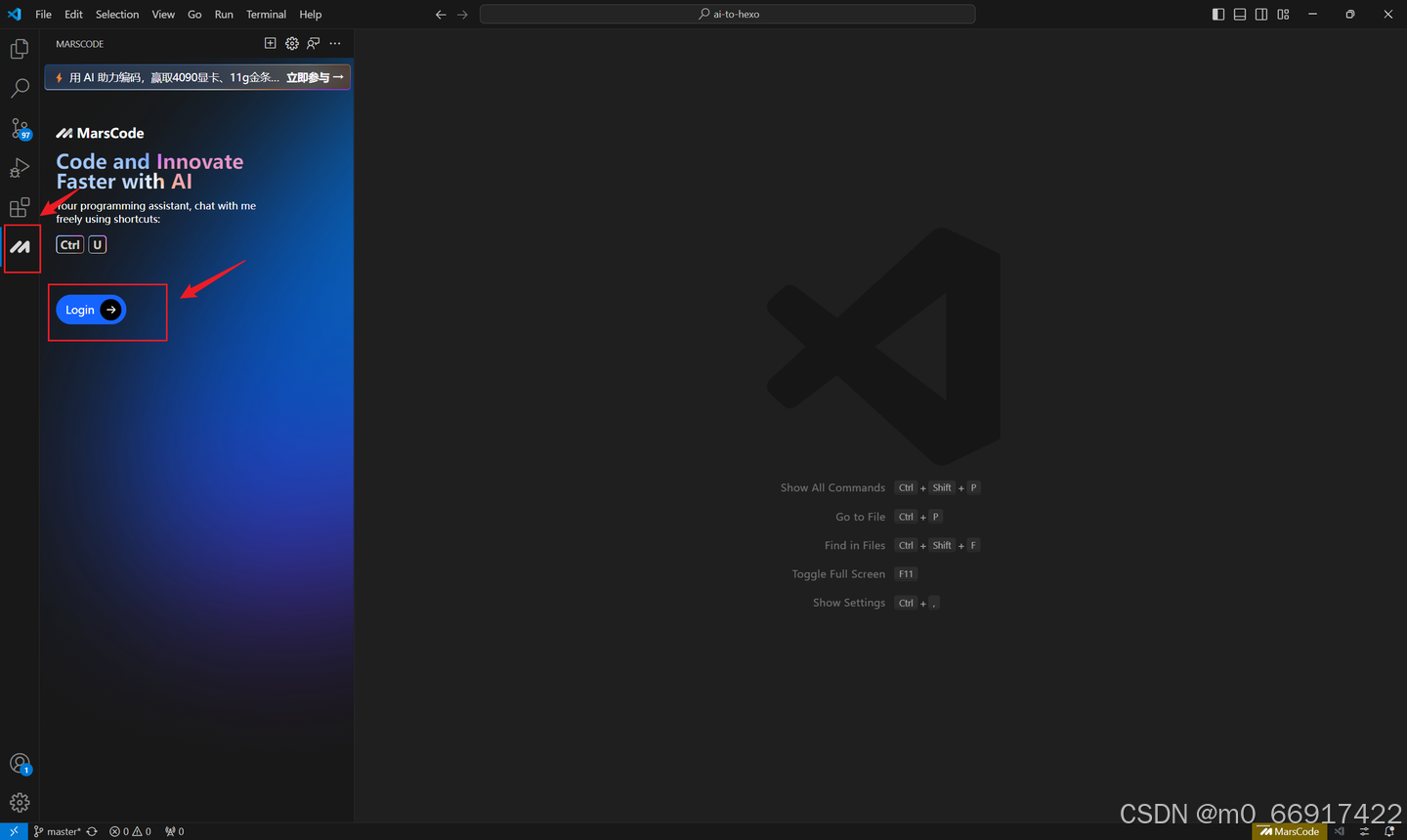Open the Search view in activity bar

click(x=20, y=89)
